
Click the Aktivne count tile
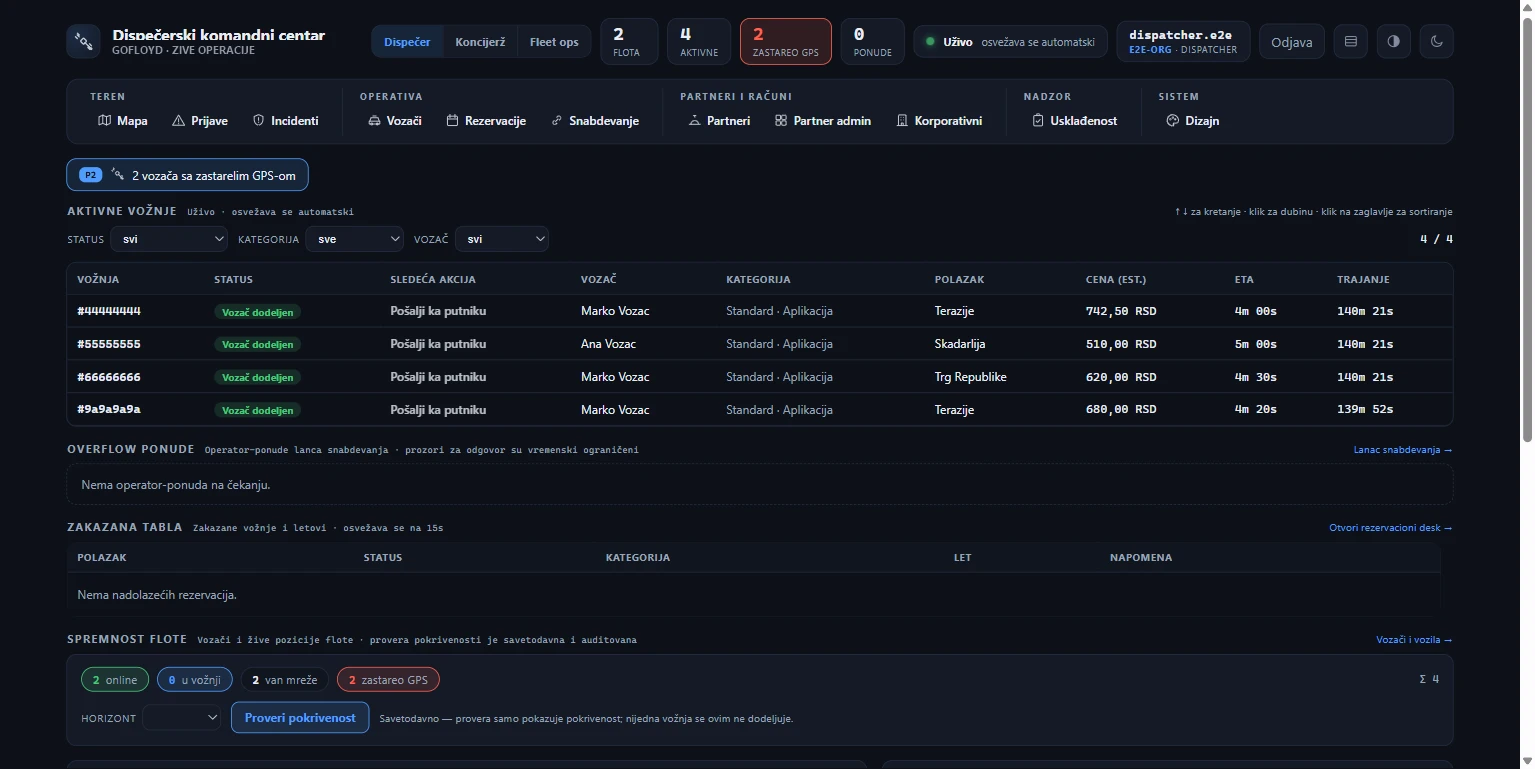tap(699, 42)
